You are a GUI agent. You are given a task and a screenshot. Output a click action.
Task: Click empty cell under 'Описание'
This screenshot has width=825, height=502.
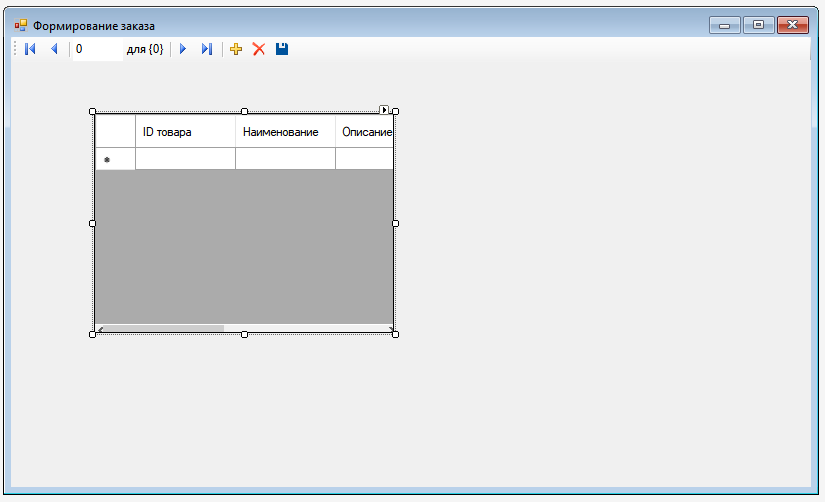point(364,159)
